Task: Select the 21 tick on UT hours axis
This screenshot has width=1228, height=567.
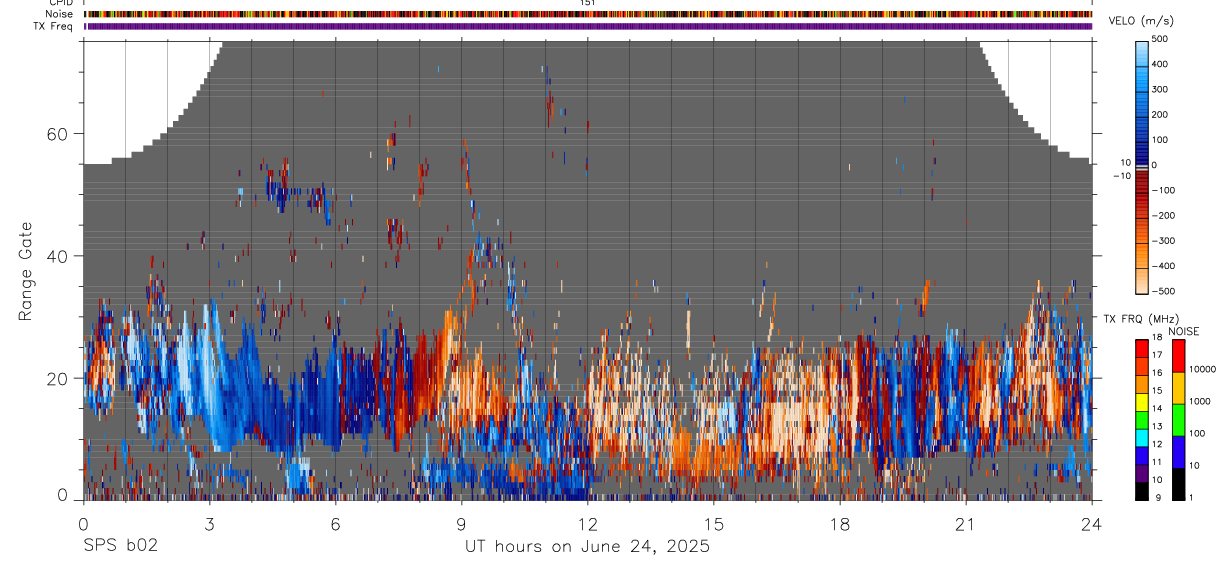Action: click(x=966, y=523)
